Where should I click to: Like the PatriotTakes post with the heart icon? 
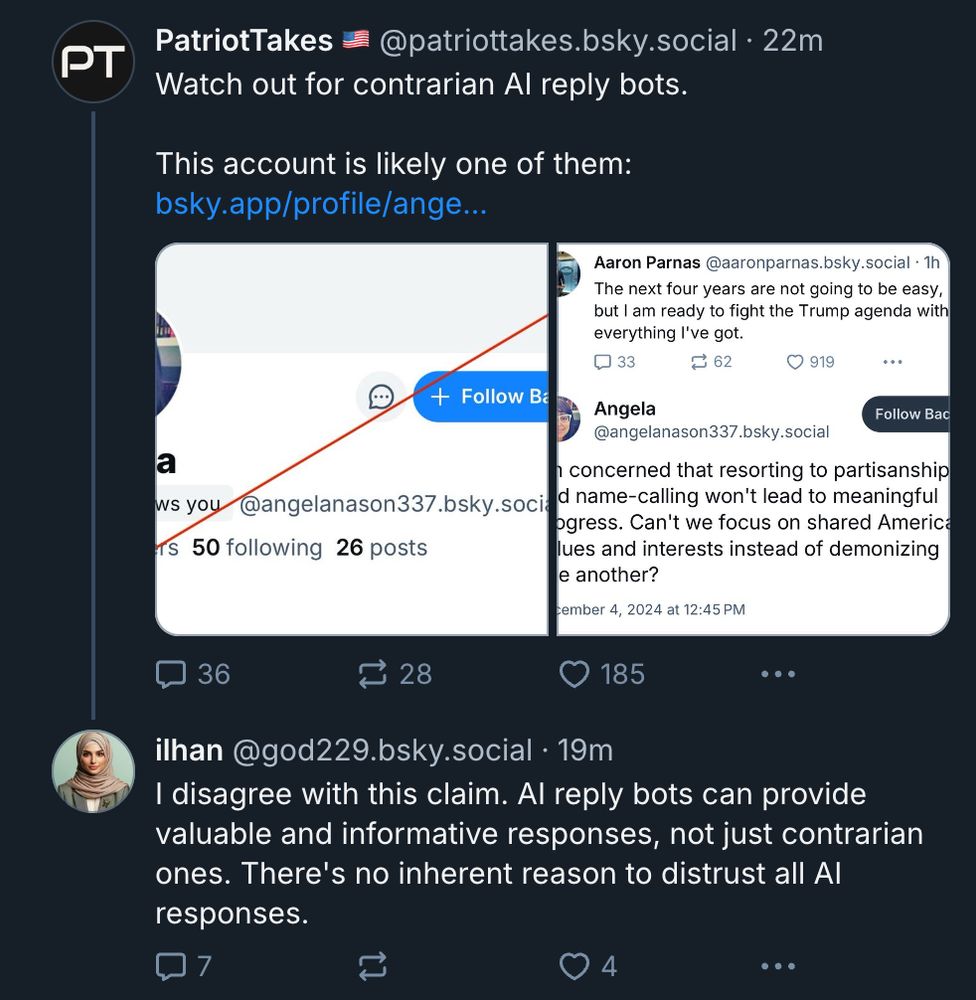(574, 675)
